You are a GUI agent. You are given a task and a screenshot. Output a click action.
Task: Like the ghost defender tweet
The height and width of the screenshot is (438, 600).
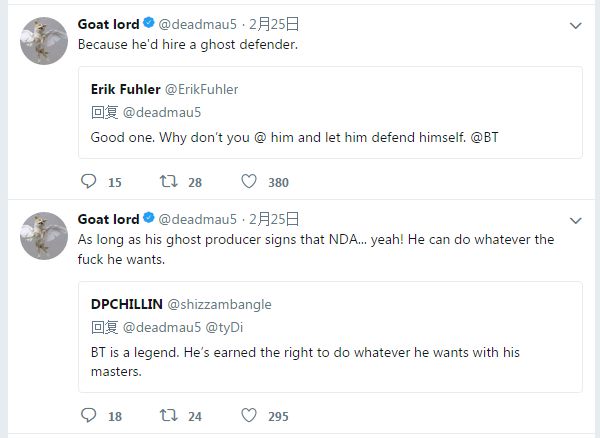point(249,182)
